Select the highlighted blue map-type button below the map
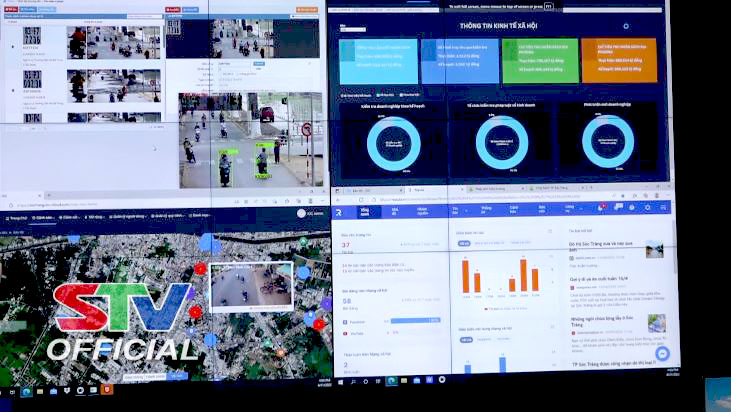 tap(176, 376)
